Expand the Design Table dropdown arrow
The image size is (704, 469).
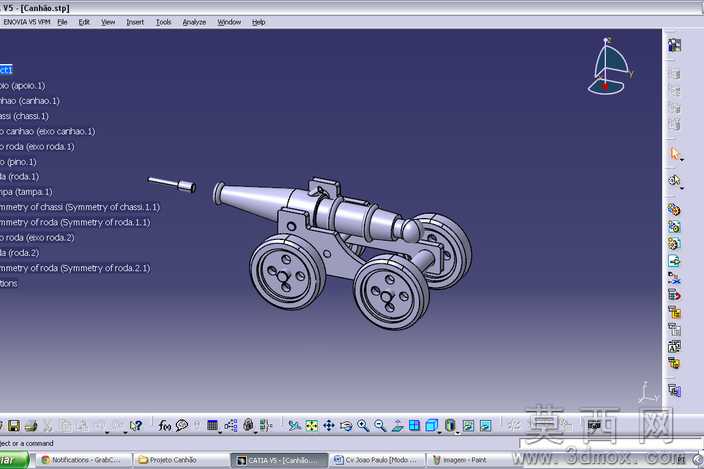click(220, 433)
